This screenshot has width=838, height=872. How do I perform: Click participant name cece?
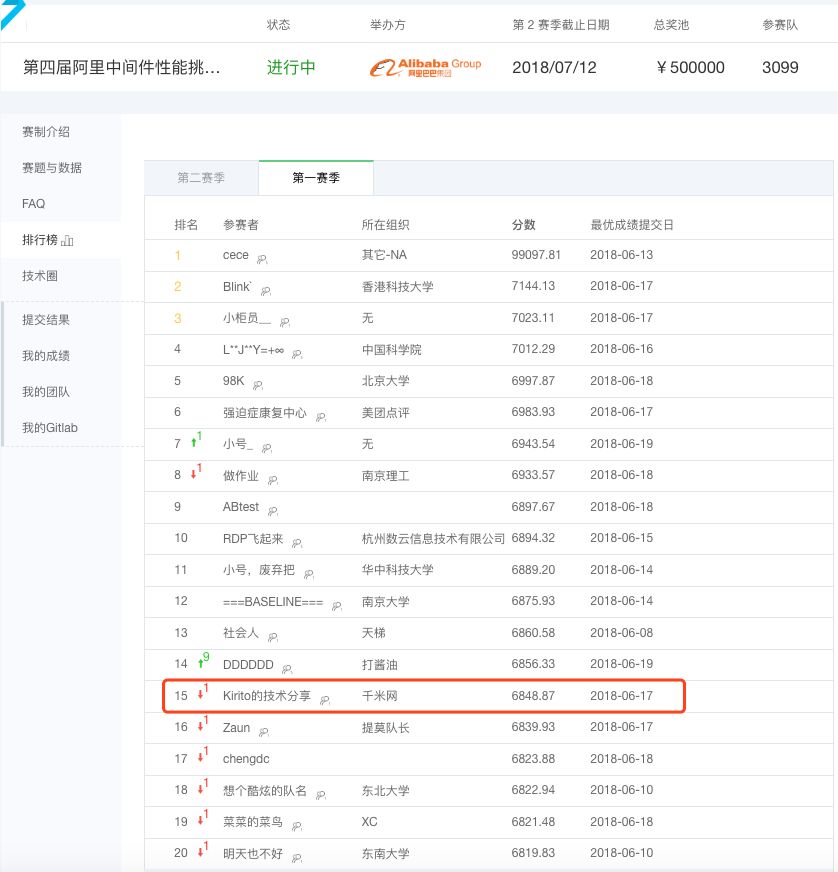pyautogui.click(x=236, y=255)
